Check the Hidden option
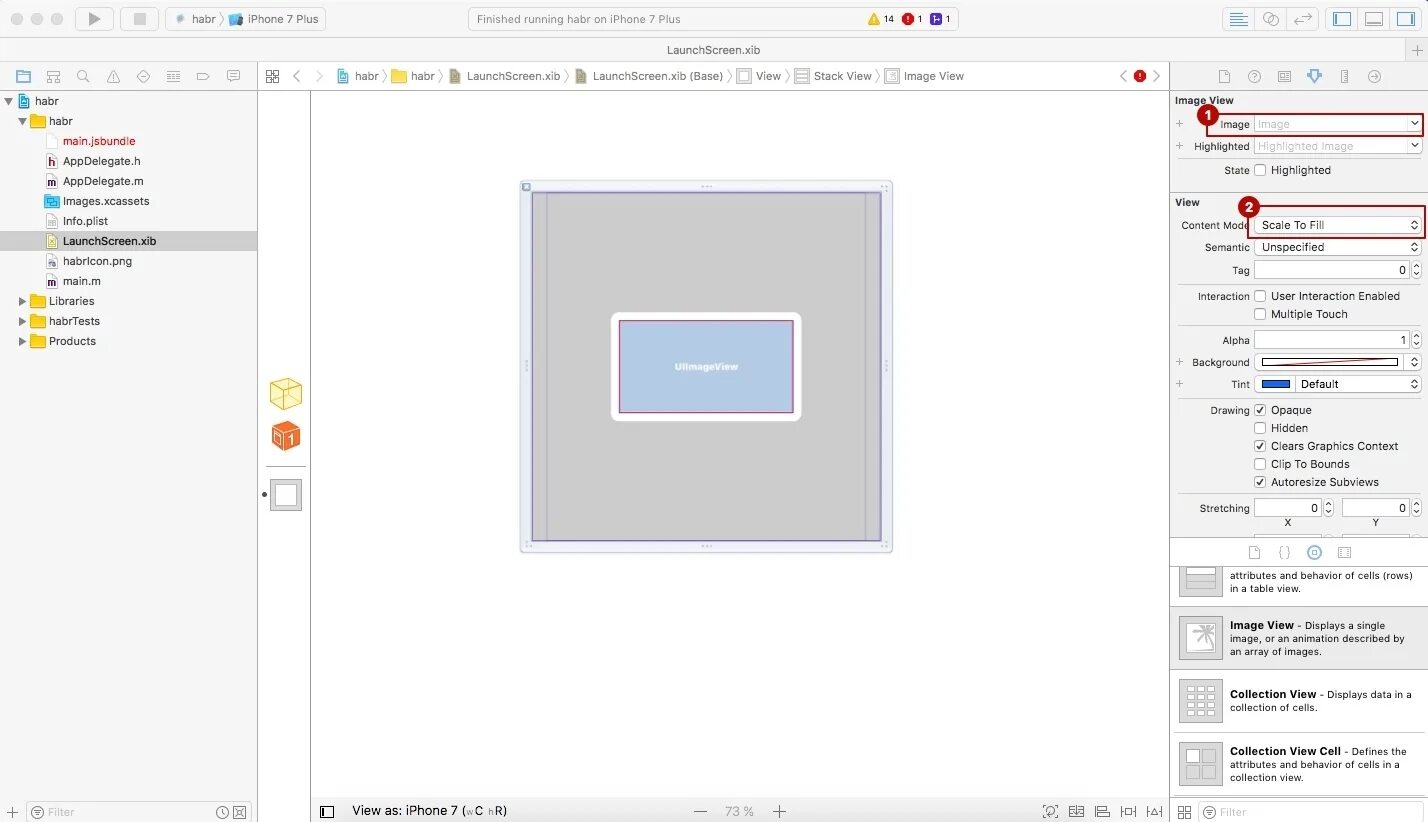Viewport: 1428px width, 822px height. point(1260,428)
